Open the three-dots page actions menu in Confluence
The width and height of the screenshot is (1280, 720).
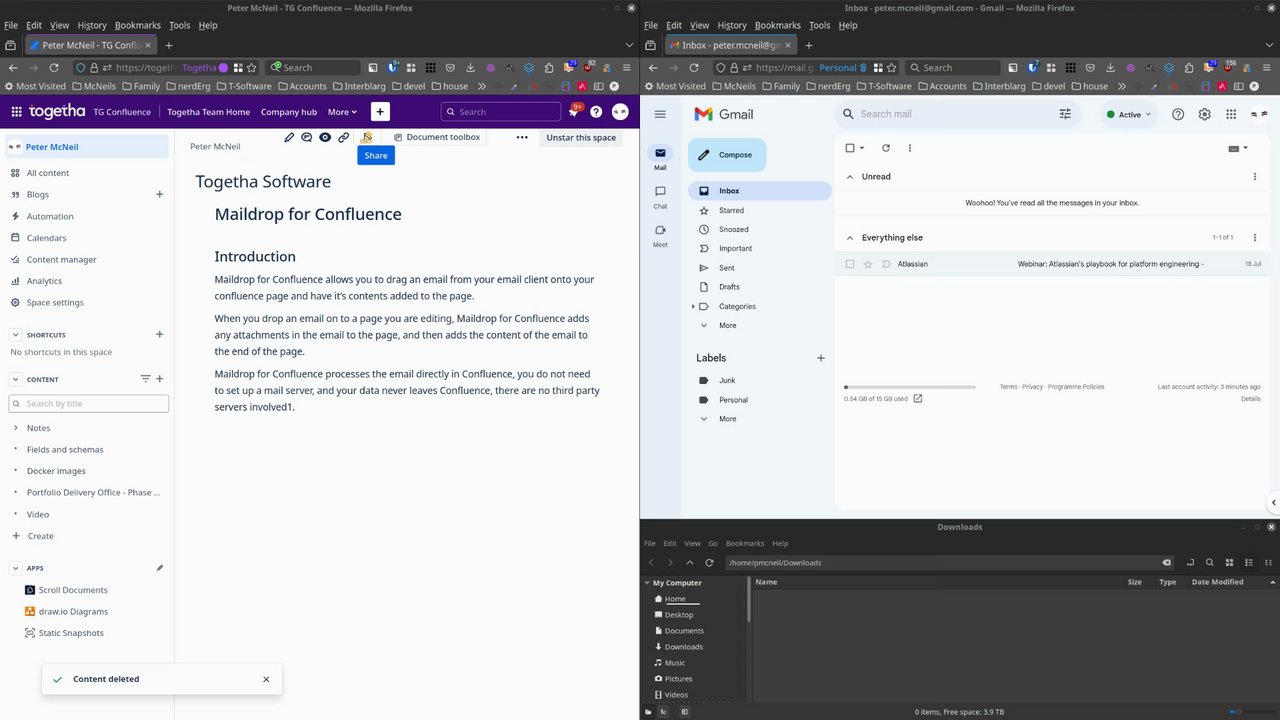click(x=522, y=137)
